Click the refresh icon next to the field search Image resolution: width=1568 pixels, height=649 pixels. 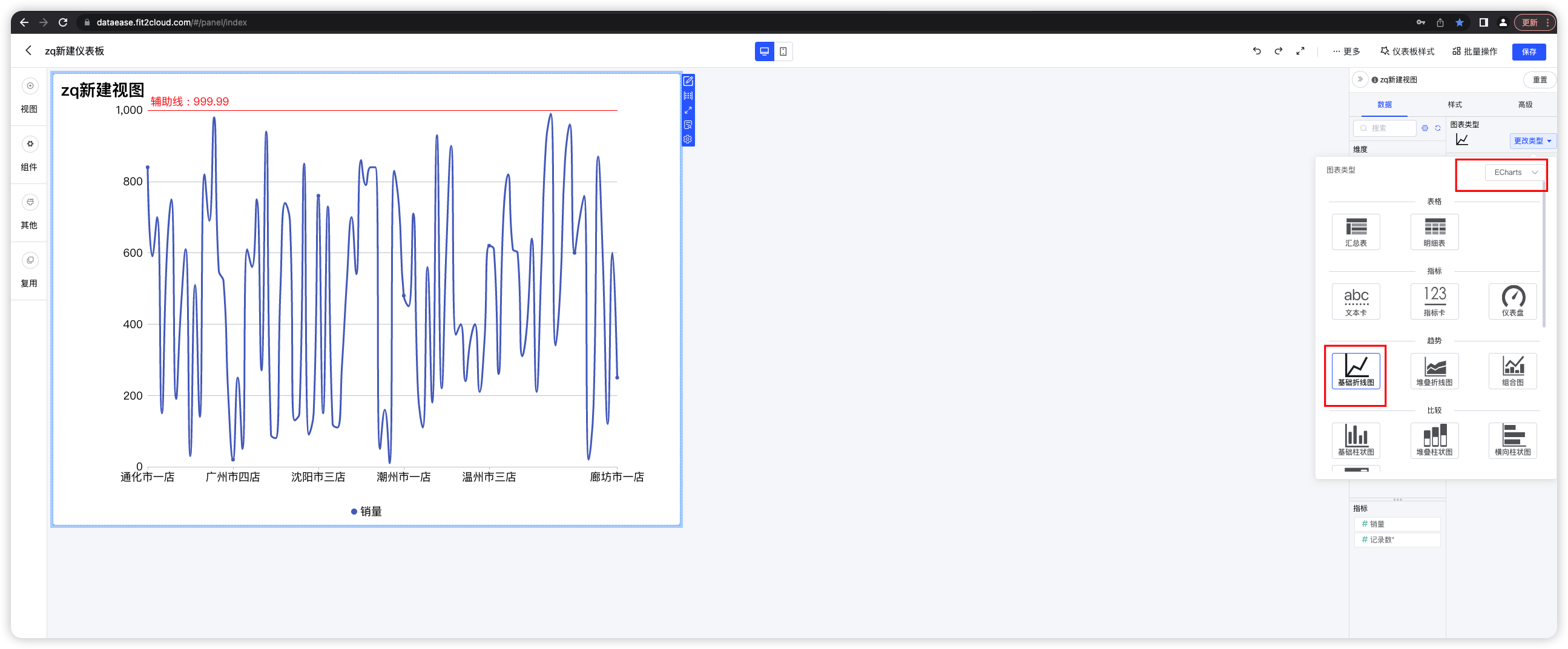(1437, 128)
